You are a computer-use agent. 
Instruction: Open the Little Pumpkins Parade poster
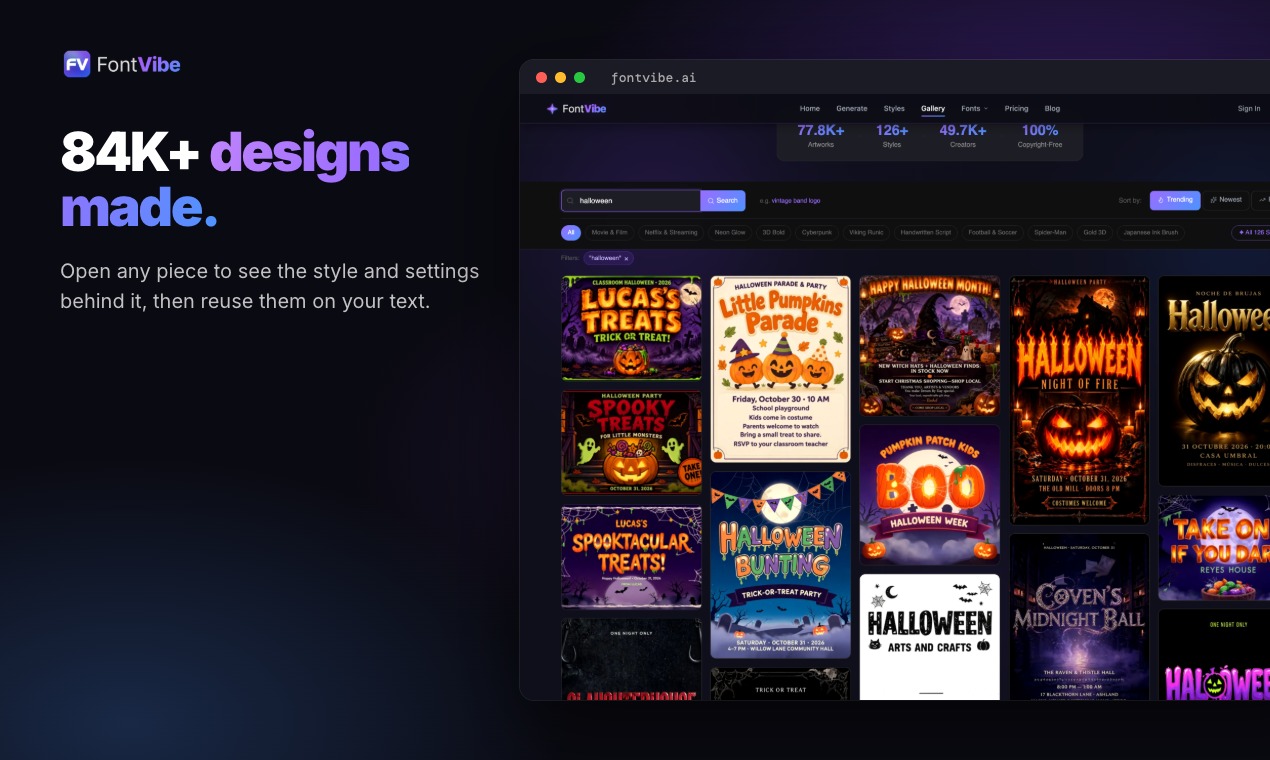pos(780,369)
